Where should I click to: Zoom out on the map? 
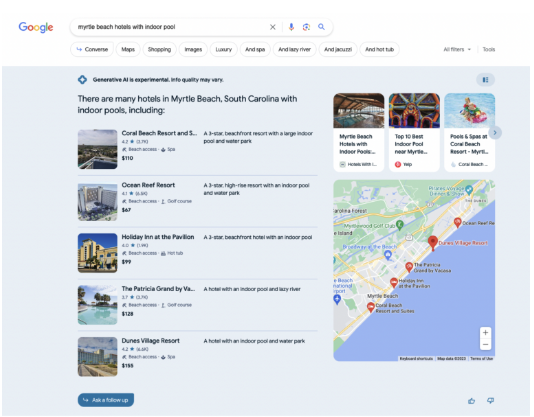click(485, 344)
